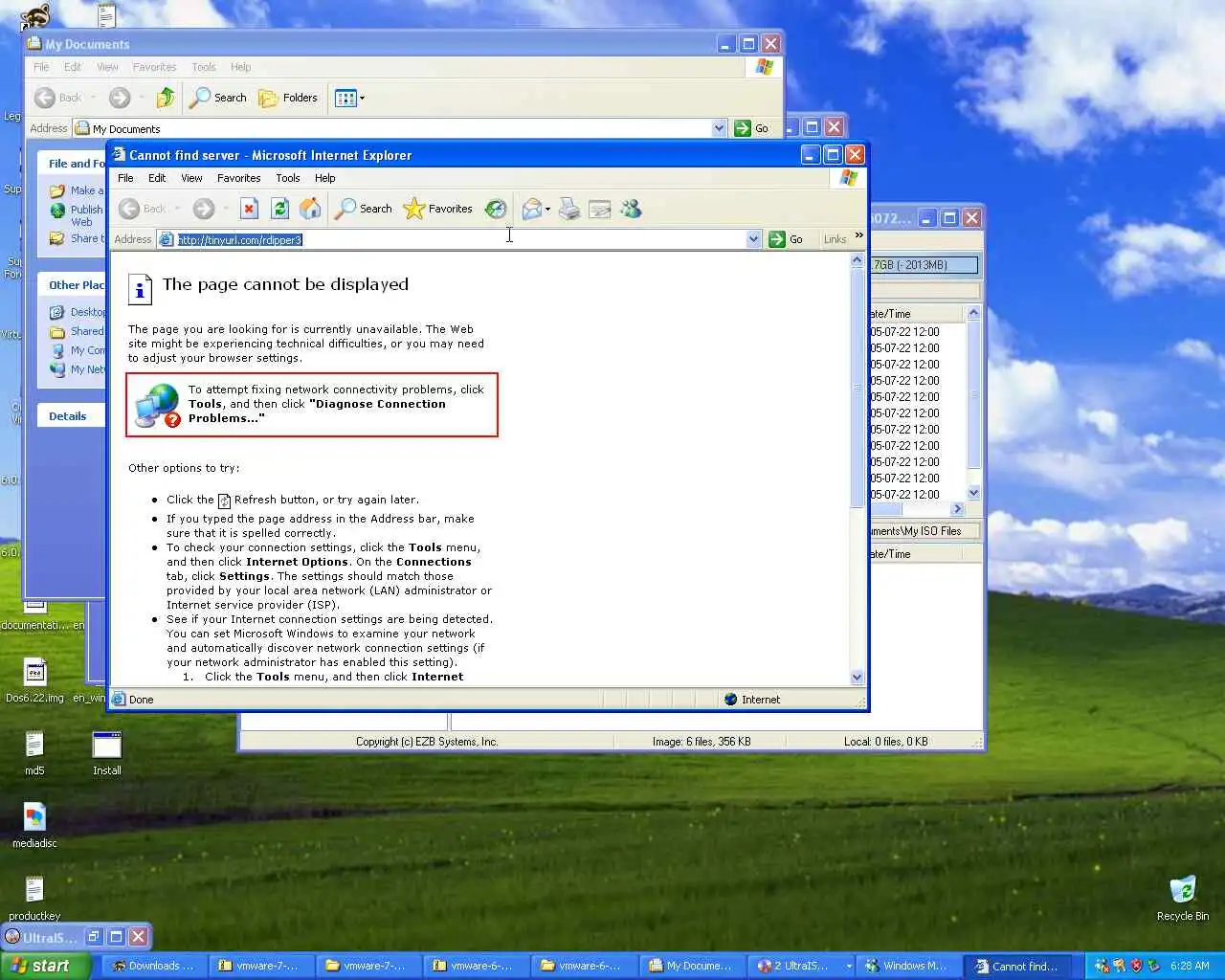Open the Help menu in Internet Explorer
The image size is (1225, 980).
click(x=324, y=178)
